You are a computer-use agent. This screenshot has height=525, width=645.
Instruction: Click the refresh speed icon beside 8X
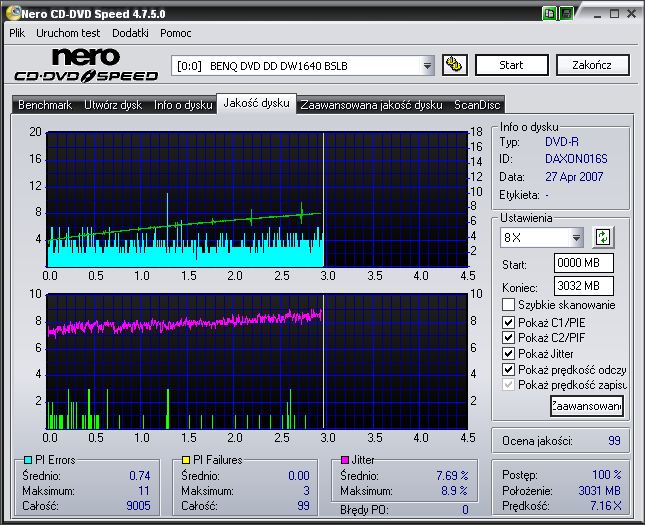click(x=603, y=237)
